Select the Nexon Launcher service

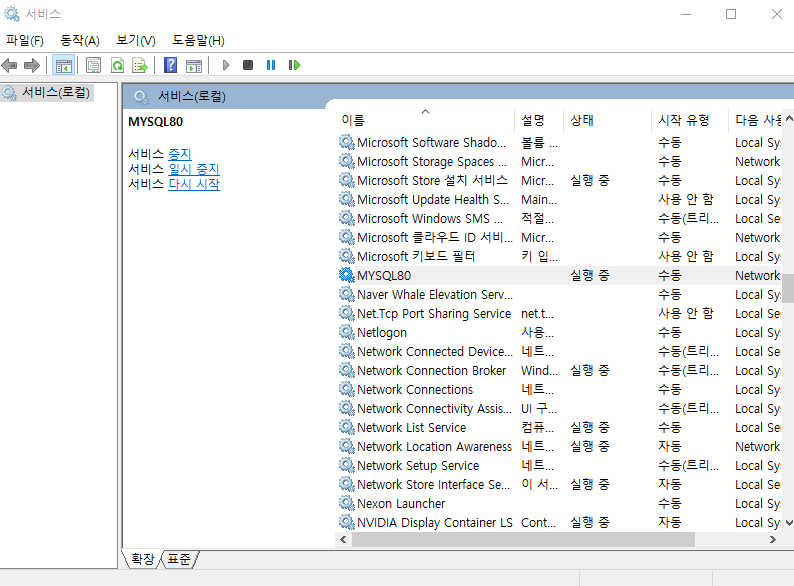pos(560,503)
